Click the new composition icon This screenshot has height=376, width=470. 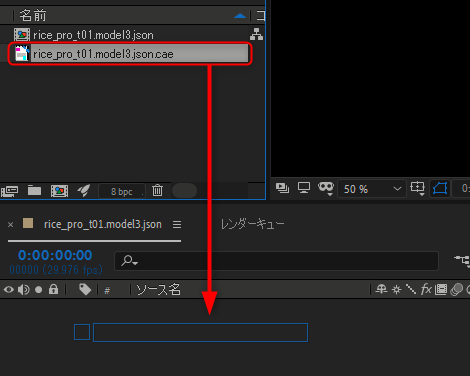point(59,191)
